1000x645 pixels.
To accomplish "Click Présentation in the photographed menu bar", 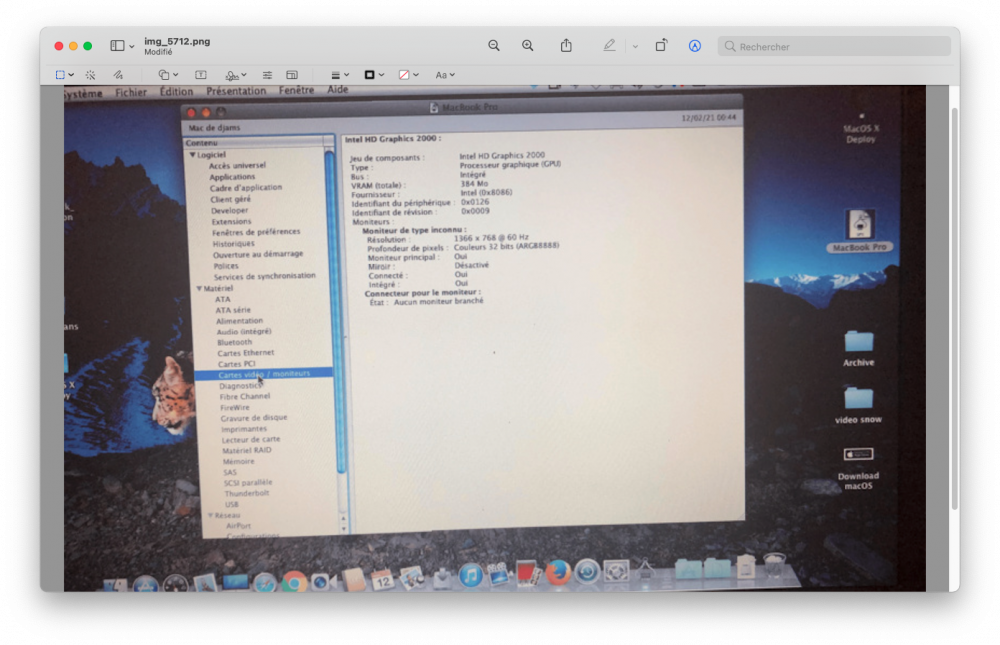I will pyautogui.click(x=236, y=91).
